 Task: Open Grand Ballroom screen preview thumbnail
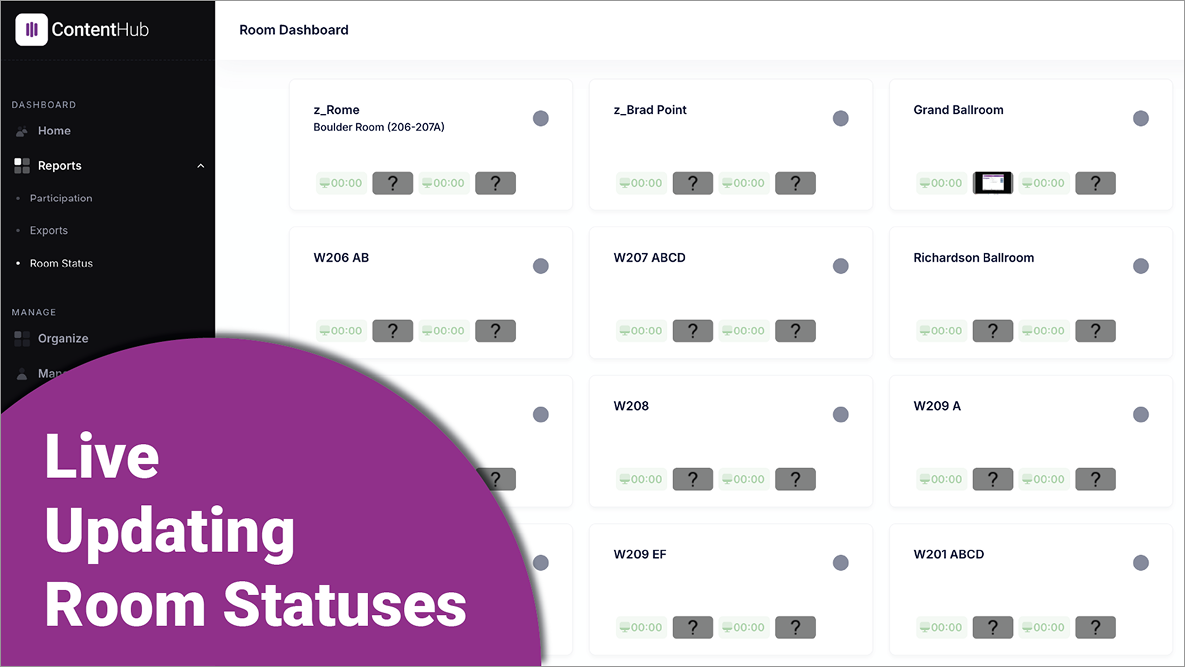[x=993, y=183]
